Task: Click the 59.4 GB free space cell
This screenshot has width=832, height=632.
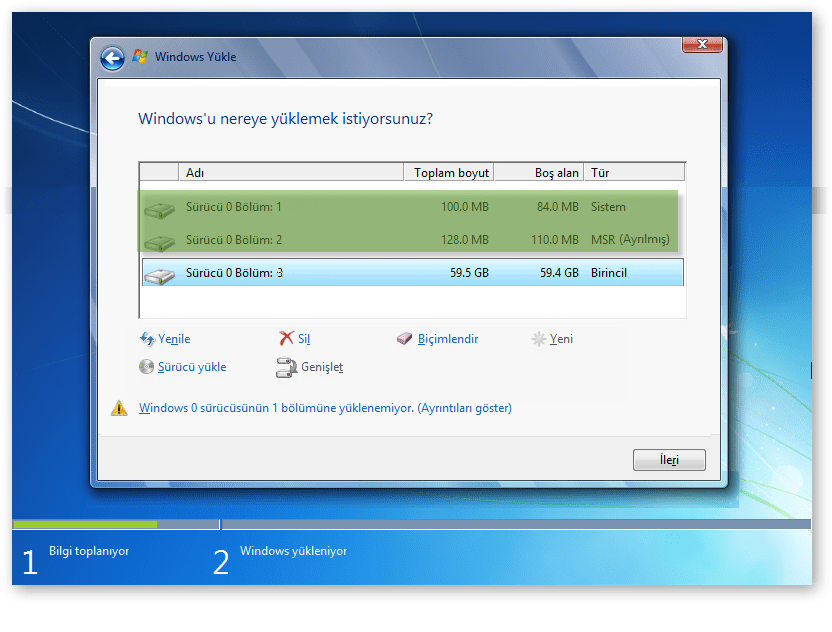Action: click(x=559, y=273)
